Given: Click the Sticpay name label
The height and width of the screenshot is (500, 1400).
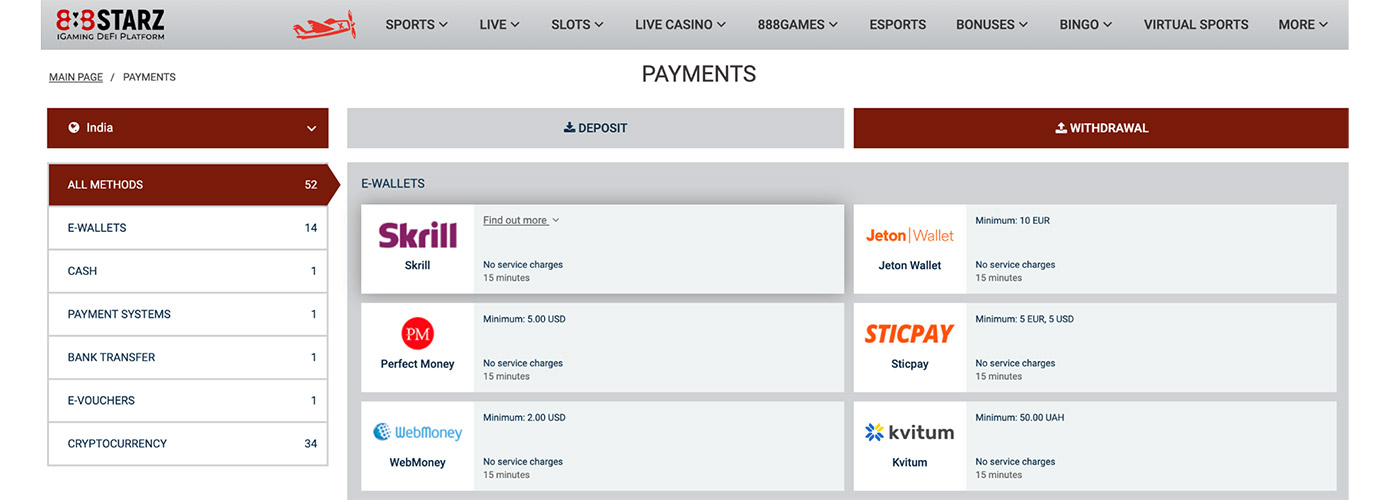Looking at the screenshot, I should click(x=910, y=364).
